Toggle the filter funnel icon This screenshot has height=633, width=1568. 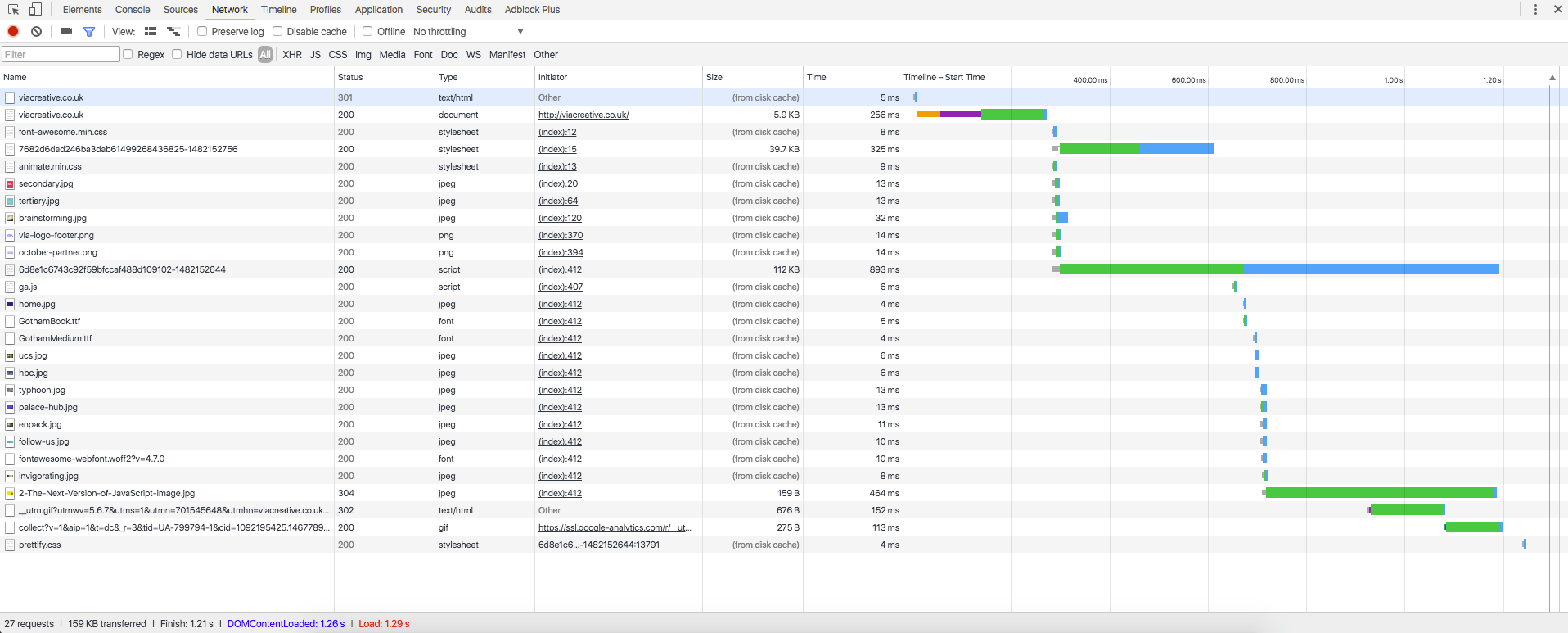pos(89,31)
